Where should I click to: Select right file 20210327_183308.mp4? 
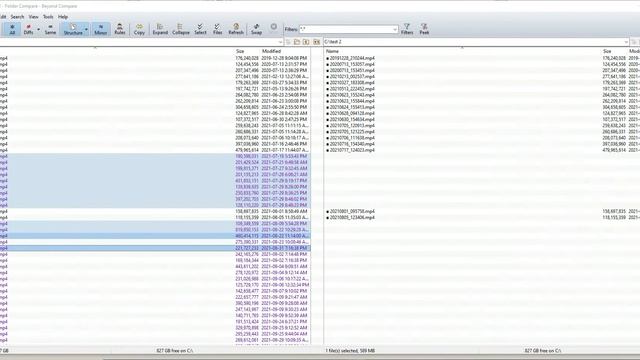(x=352, y=82)
